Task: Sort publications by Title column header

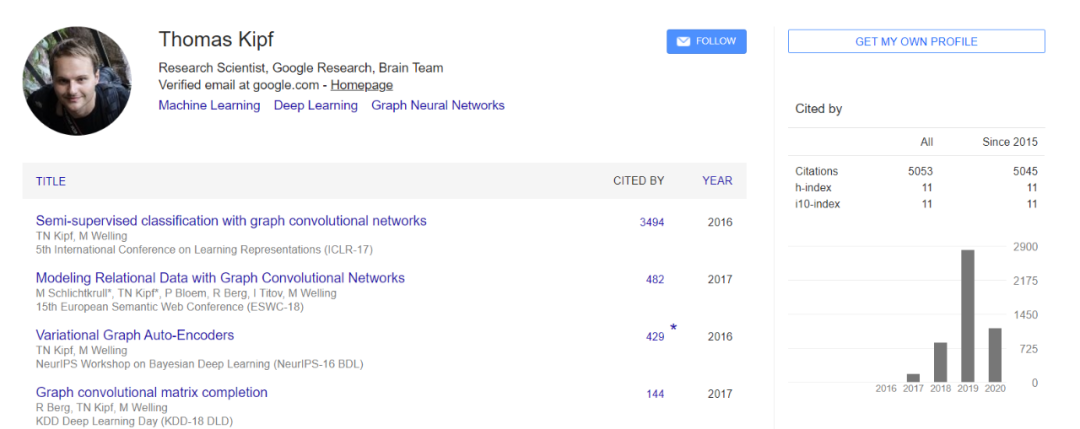Action: click(x=51, y=181)
